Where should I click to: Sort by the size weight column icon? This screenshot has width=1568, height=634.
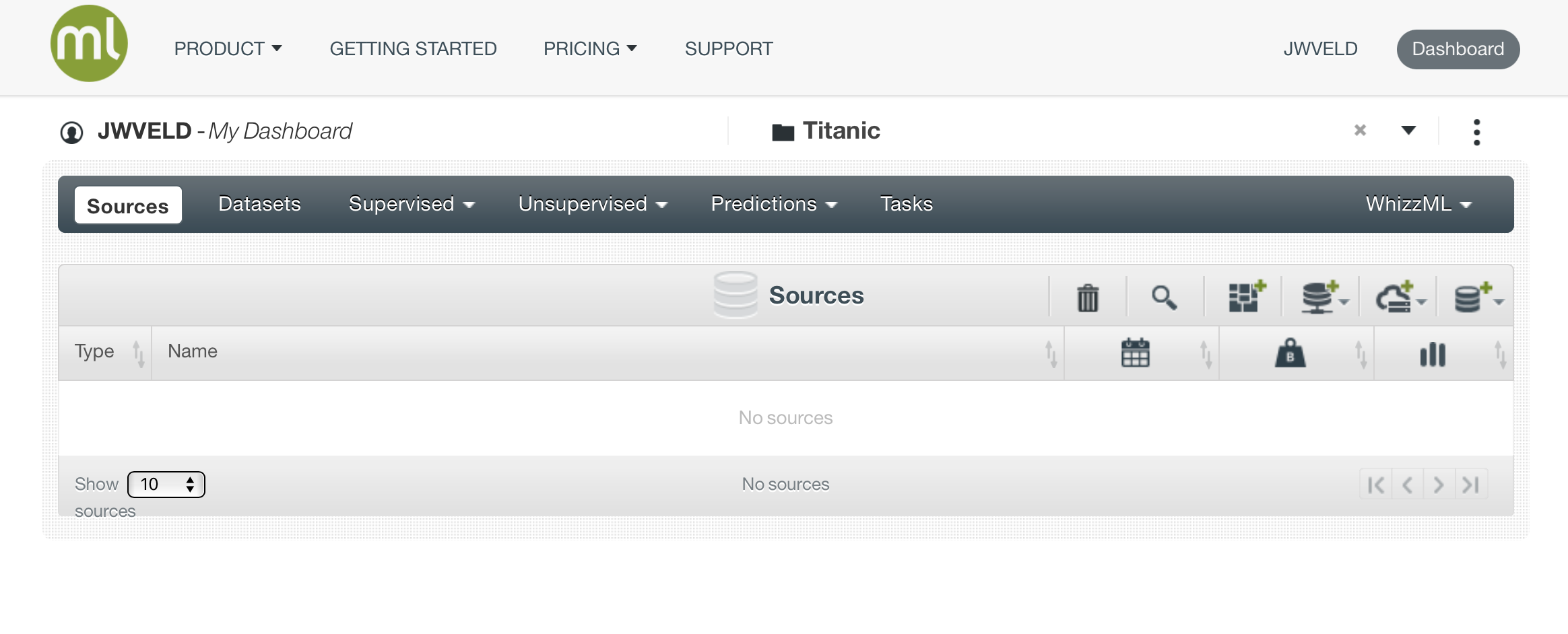click(x=1290, y=353)
